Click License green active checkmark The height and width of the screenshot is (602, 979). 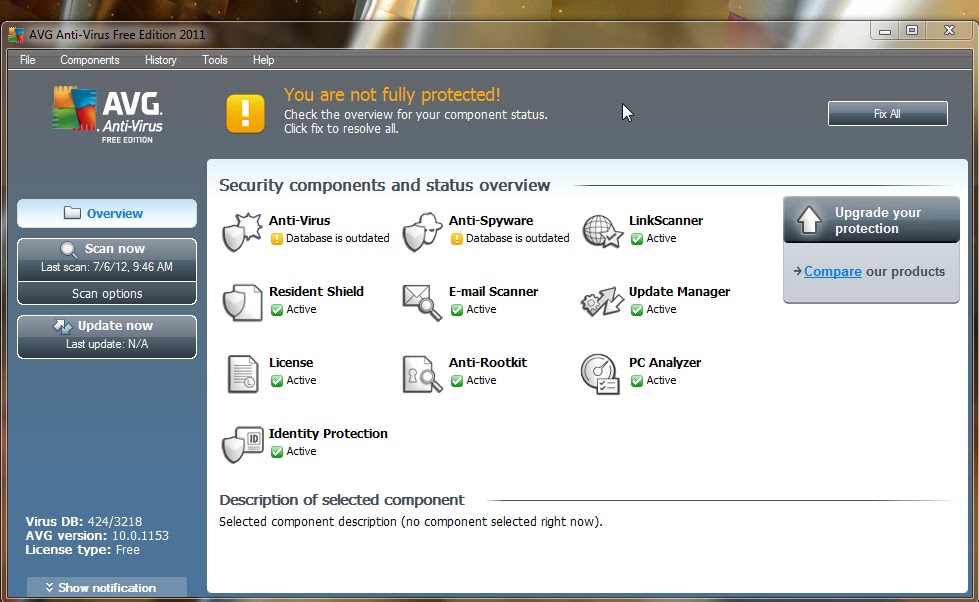tap(277, 381)
